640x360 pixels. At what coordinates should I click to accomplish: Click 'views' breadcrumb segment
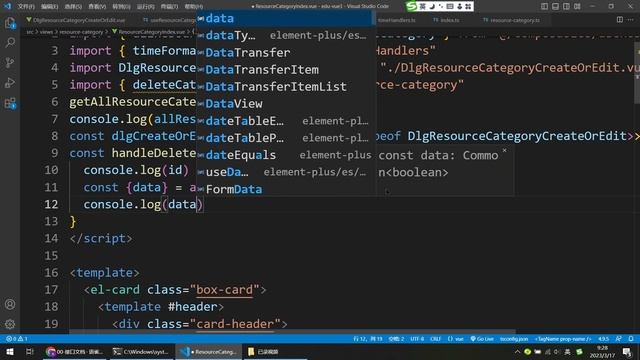click(x=46, y=31)
